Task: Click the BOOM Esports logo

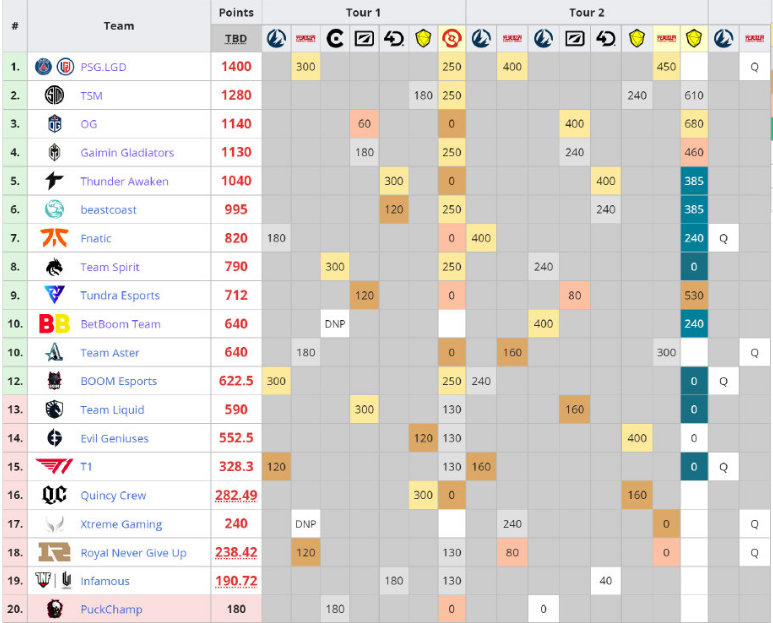Action: [x=54, y=381]
